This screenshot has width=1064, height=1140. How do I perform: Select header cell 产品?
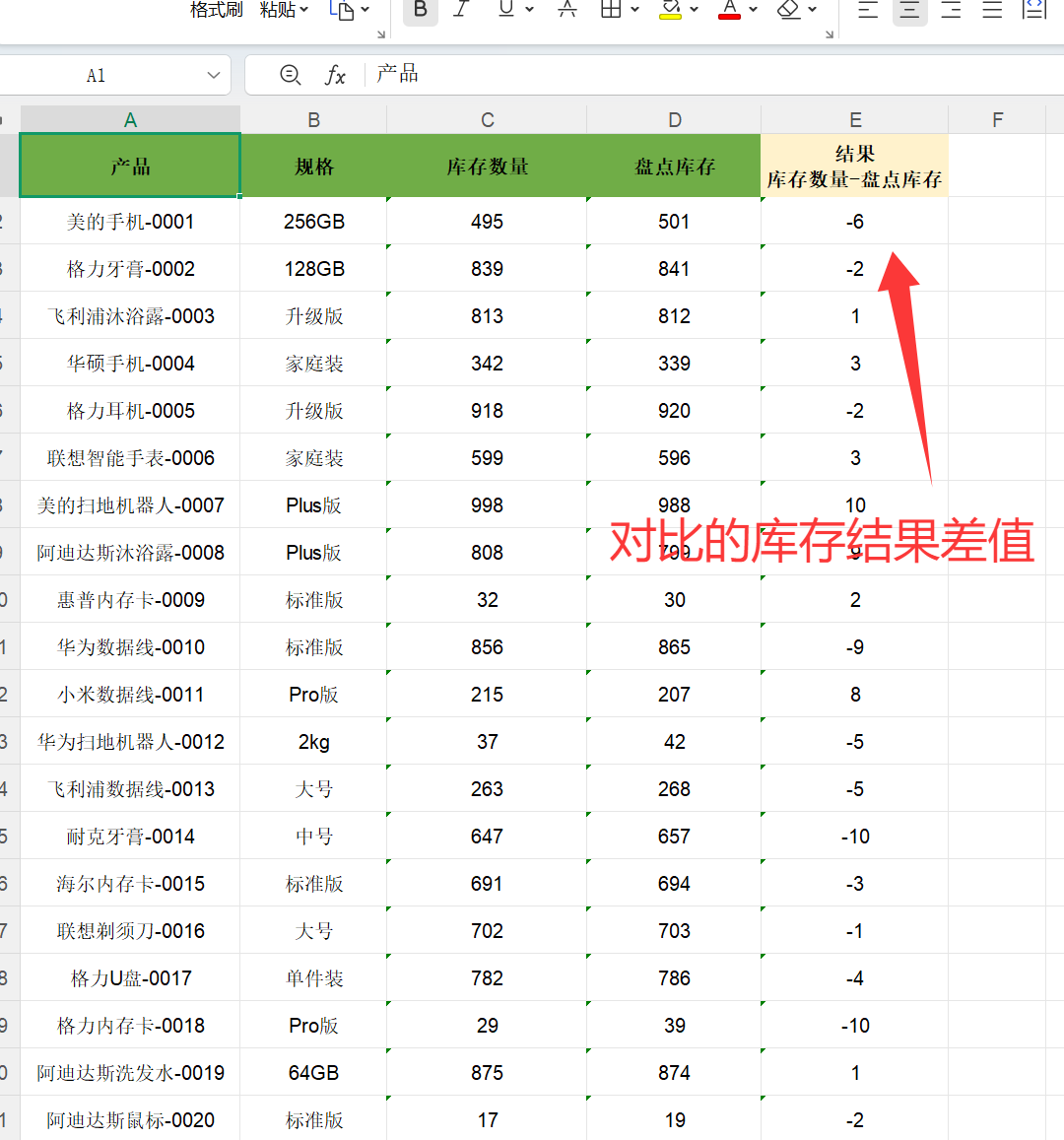[130, 166]
